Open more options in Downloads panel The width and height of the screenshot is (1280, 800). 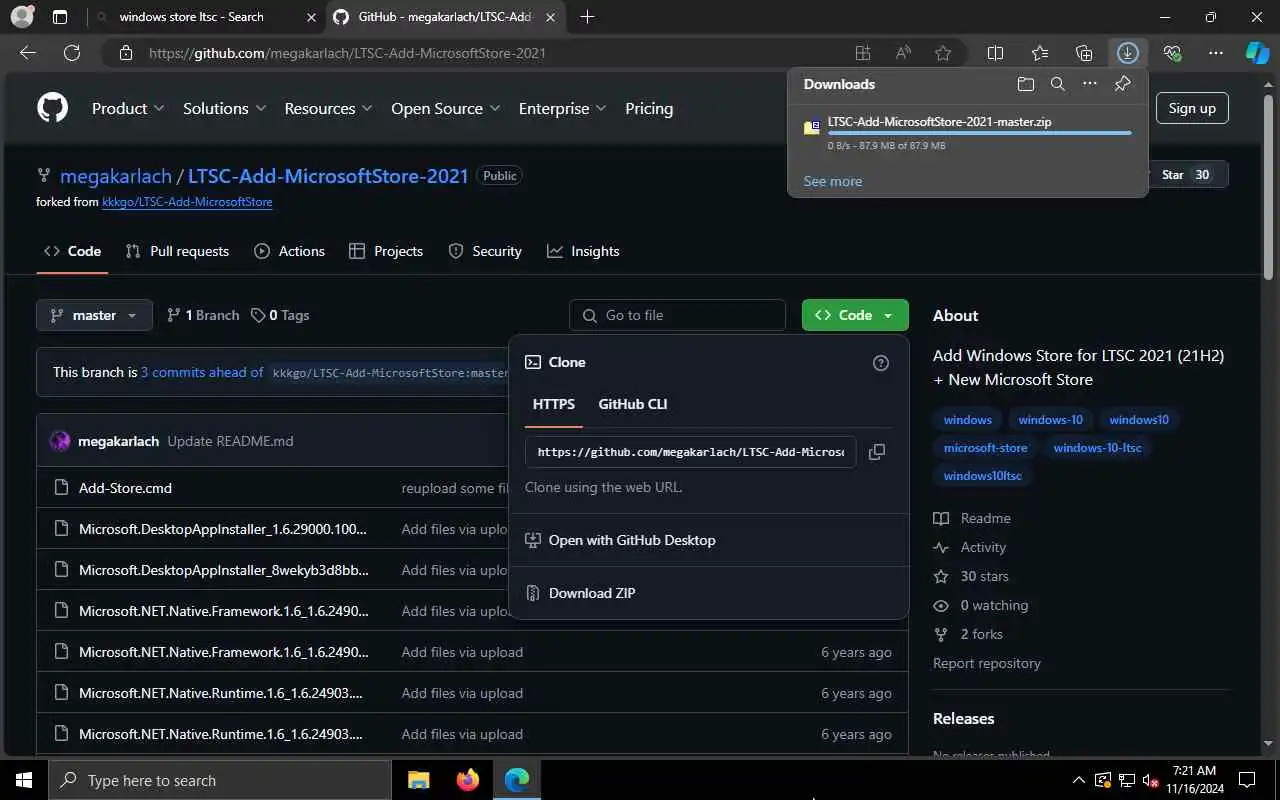tap(1090, 84)
